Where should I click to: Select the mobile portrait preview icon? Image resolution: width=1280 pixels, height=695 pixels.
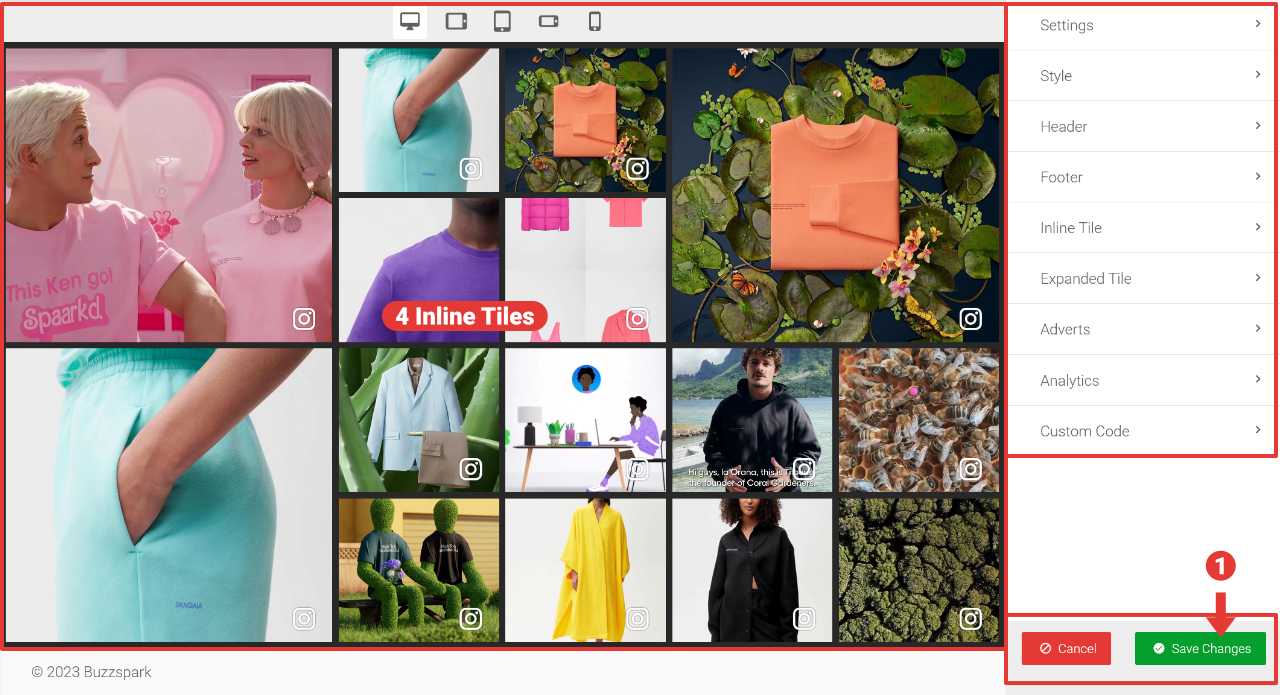click(594, 21)
